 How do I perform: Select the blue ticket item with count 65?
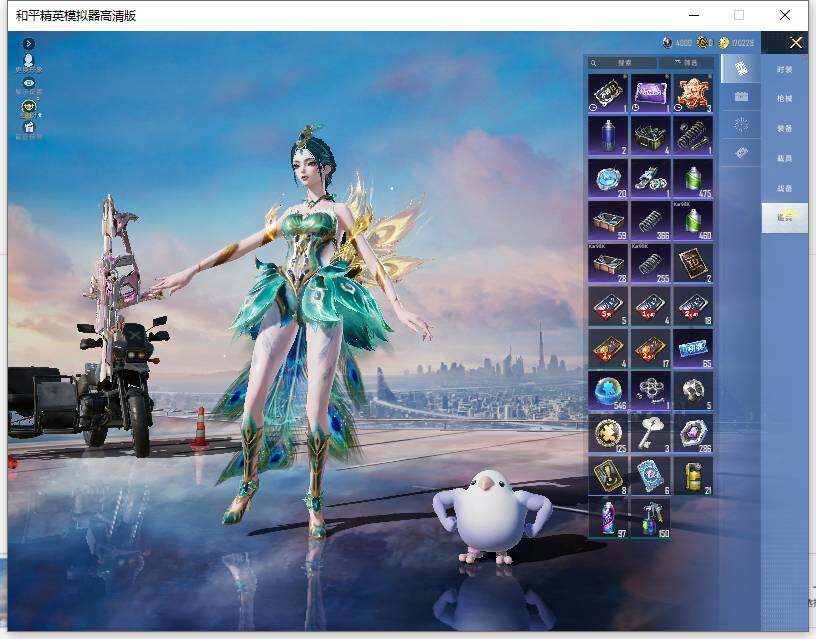click(x=693, y=349)
